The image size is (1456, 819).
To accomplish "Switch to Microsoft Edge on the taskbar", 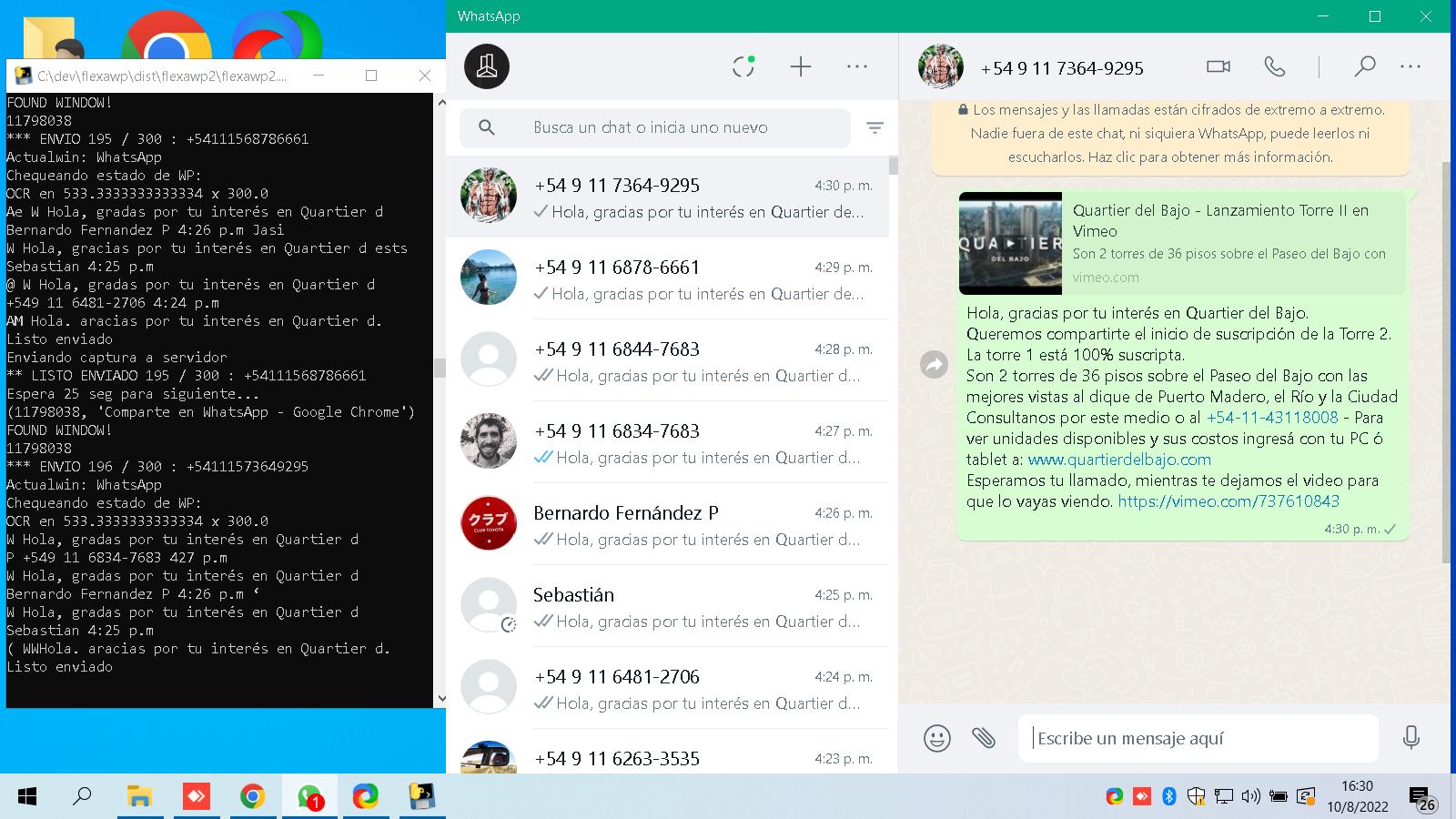I will tap(365, 797).
